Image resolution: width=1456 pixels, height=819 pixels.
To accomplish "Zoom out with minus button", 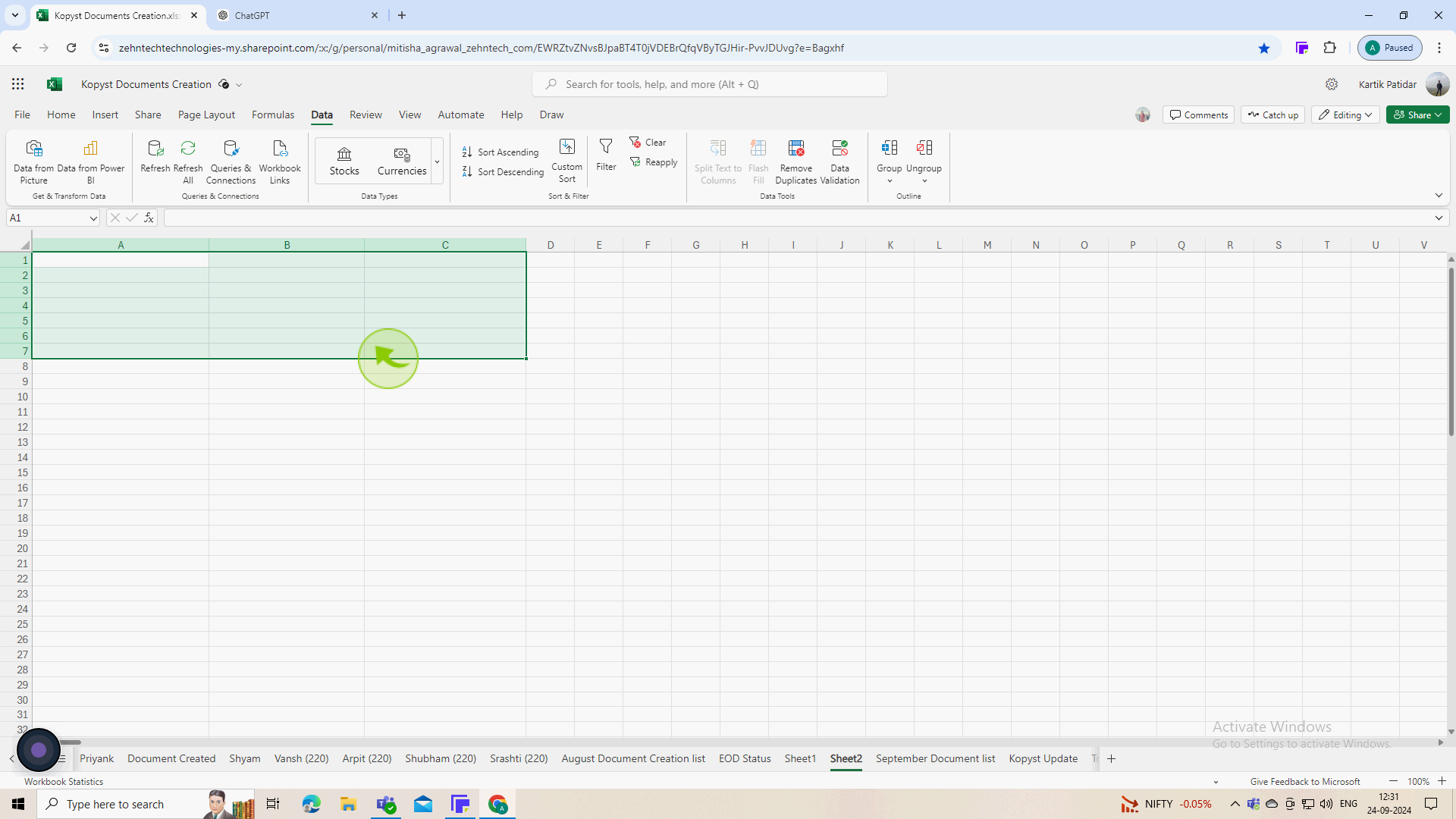I will [1393, 782].
